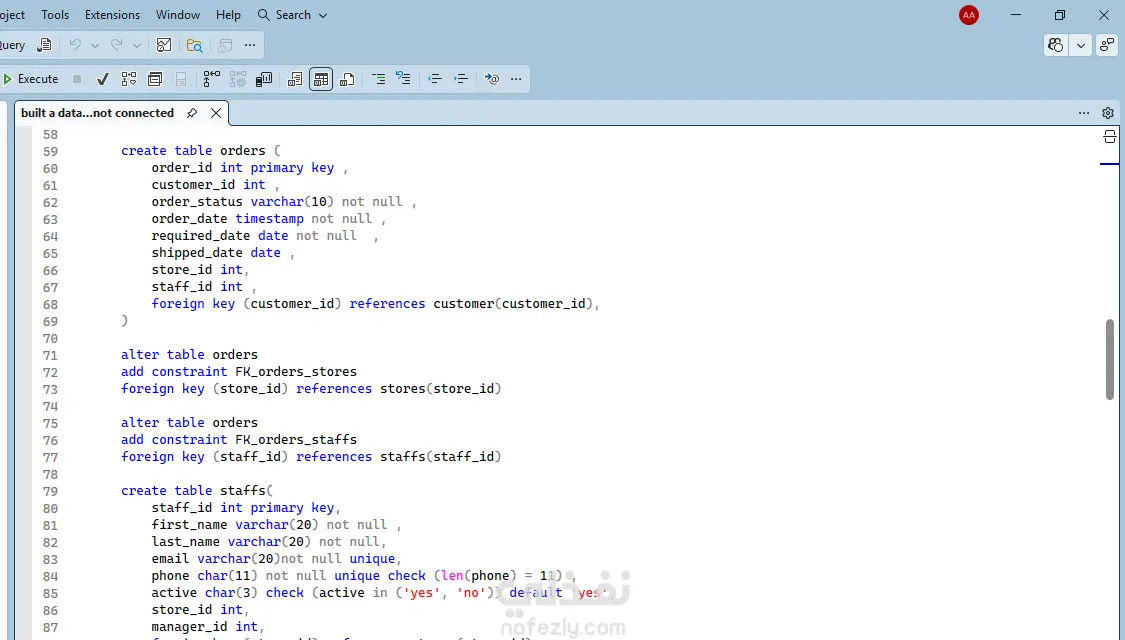Image resolution: width=1125 pixels, height=640 pixels.
Task: Select the 'built a data...not connected' tab
Action: 98,113
